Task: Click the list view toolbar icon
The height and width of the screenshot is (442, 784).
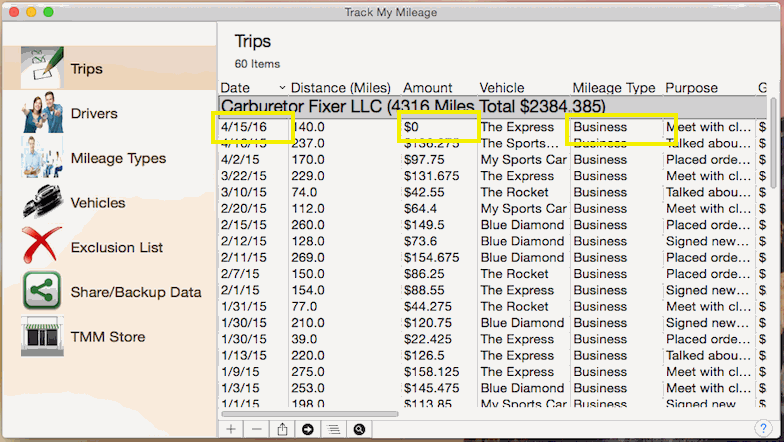Action: pyautogui.click(x=334, y=429)
